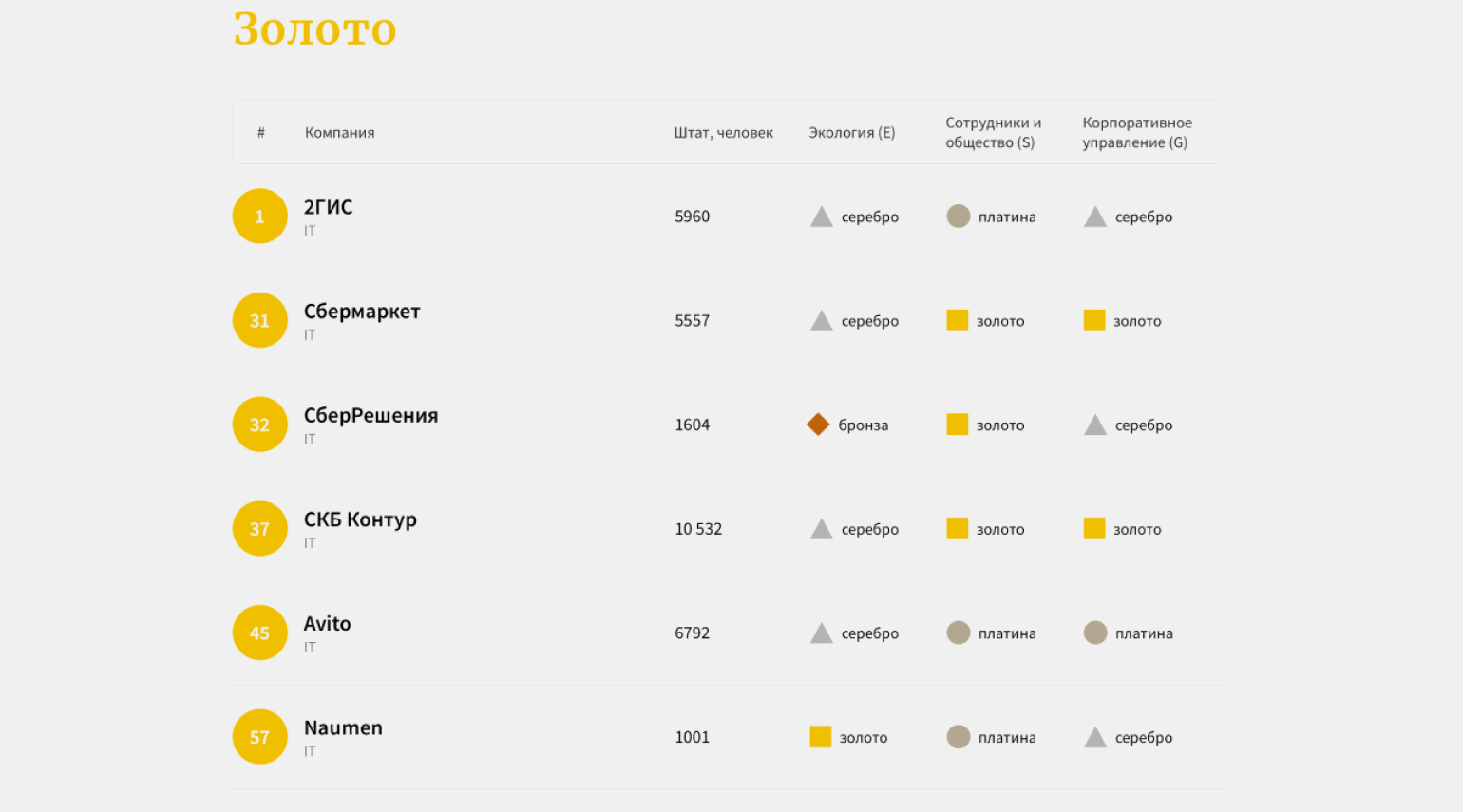Click Naumen ecology gold square icon
The image size is (1463, 812).
(820, 737)
